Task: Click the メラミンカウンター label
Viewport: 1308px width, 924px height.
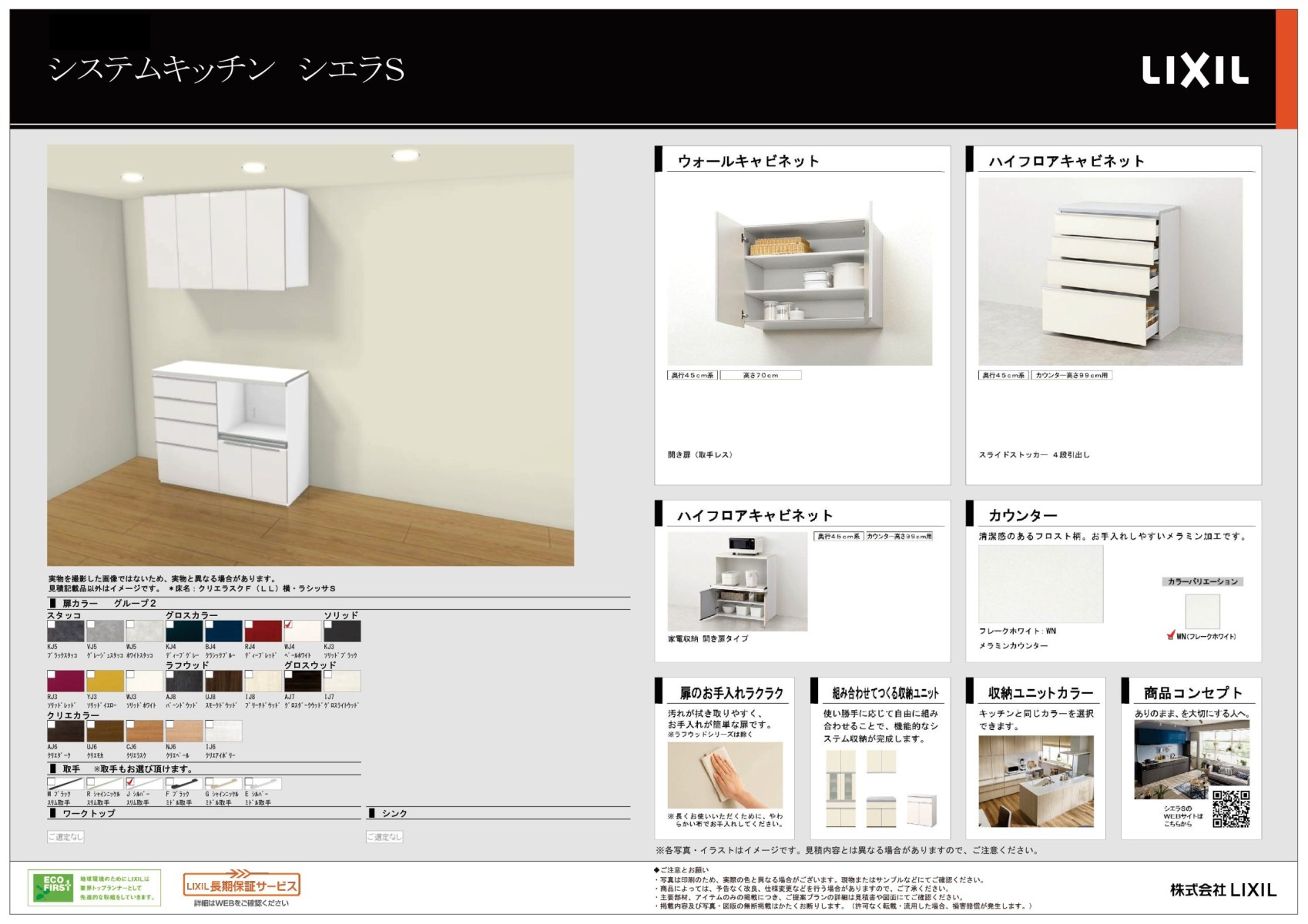Action: (1014, 646)
